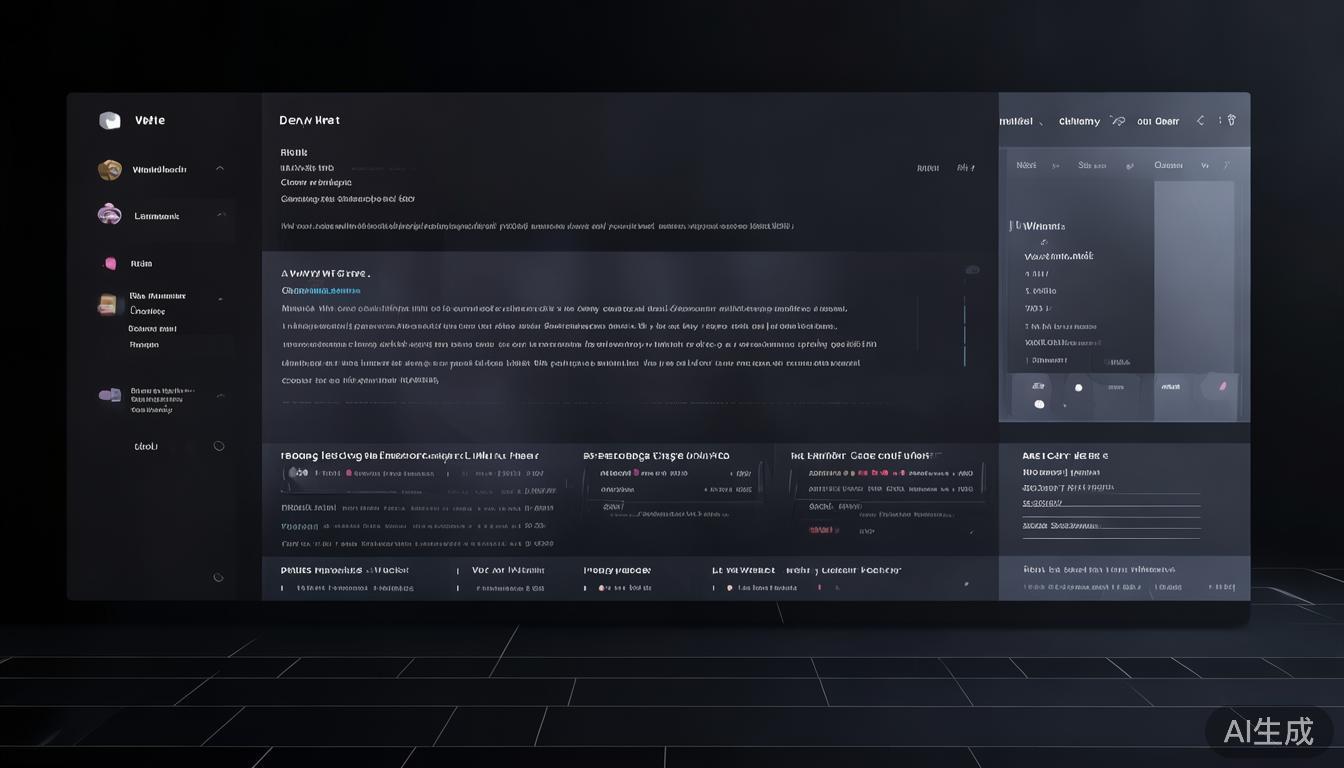
Task: Collapse the first sidebar group chevron
Action: tap(220, 169)
